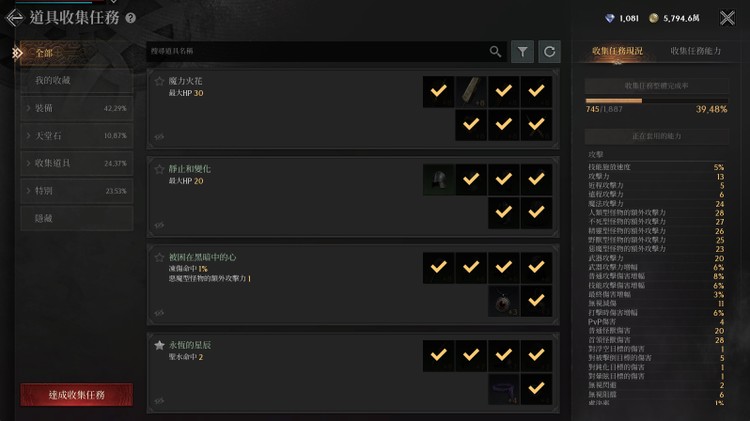
Task: Click the red 達成收集任務 button
Action: point(77,395)
